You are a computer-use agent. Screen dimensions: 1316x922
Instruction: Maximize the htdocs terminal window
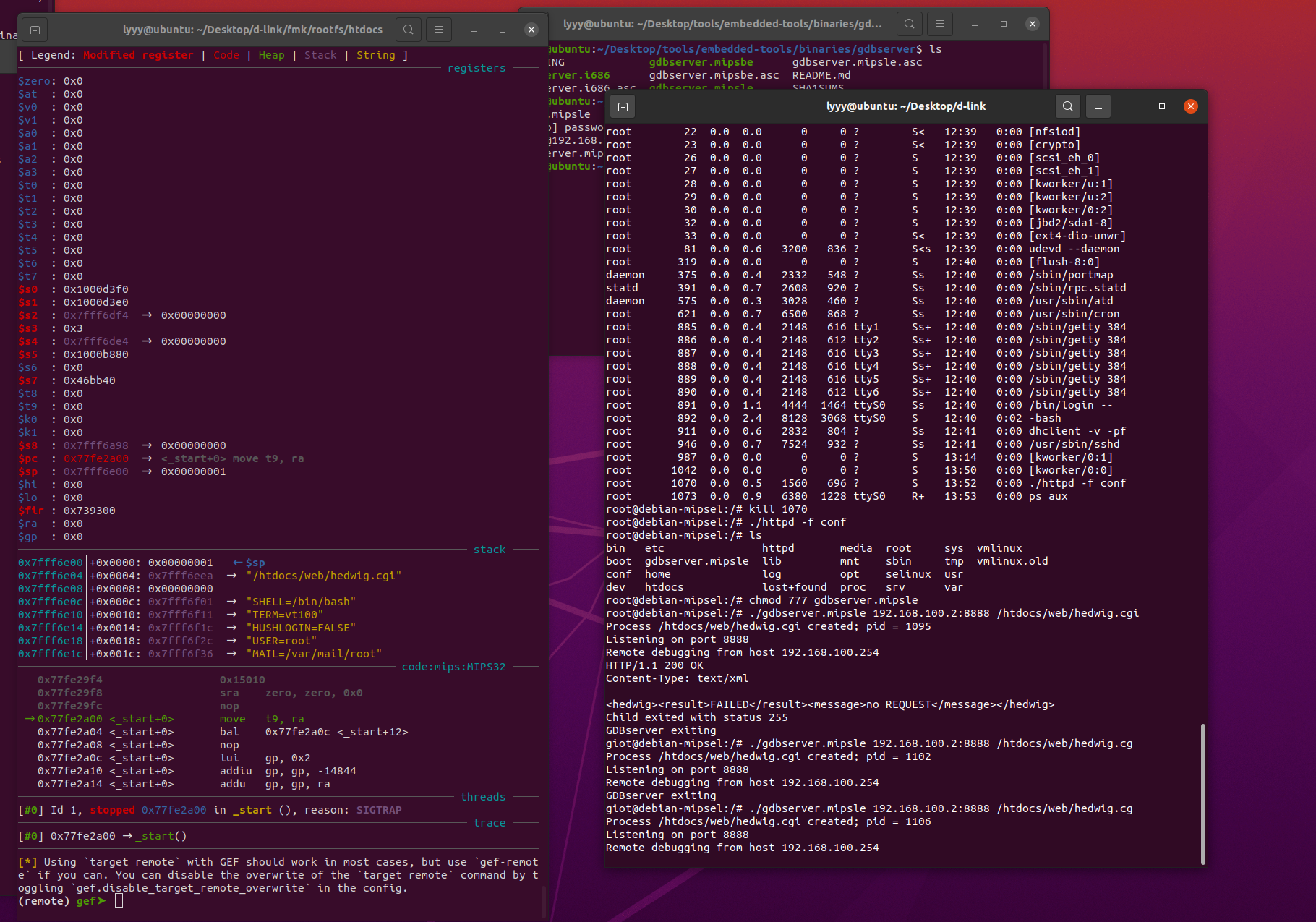coord(503,30)
